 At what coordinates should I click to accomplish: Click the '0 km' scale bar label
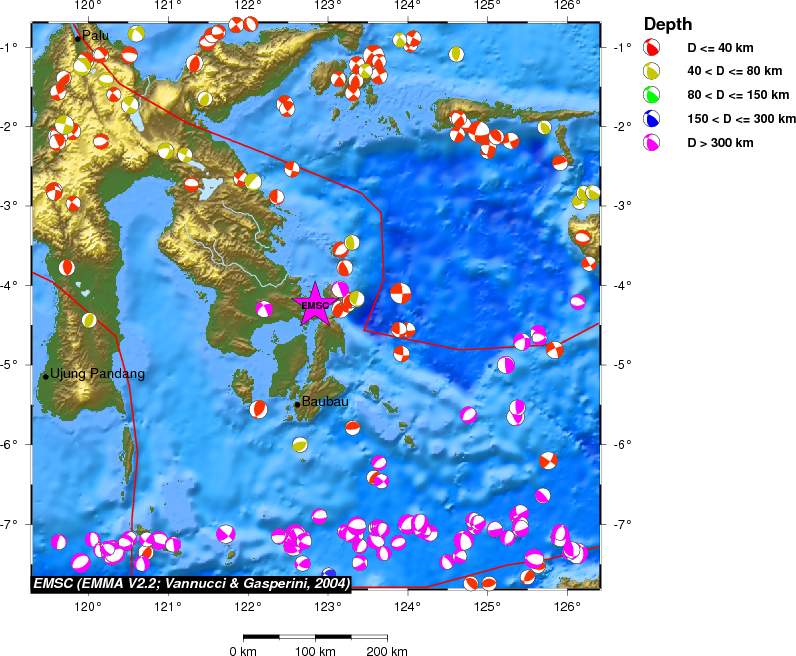point(244,651)
